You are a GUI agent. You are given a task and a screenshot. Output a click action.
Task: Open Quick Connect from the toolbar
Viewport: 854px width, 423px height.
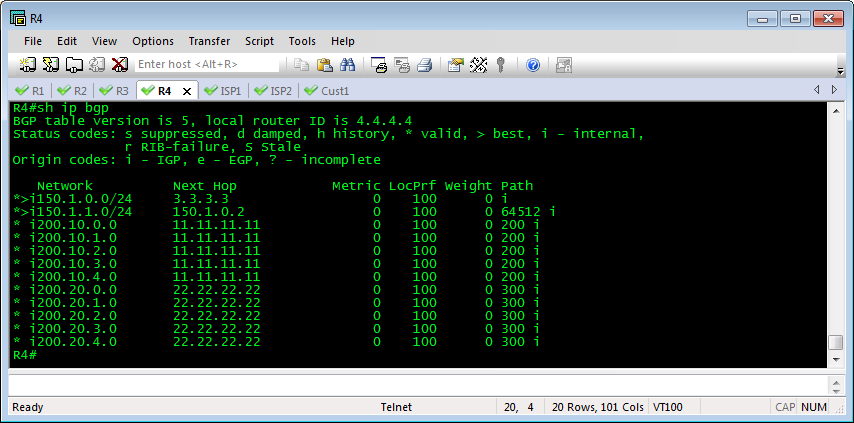[51, 65]
